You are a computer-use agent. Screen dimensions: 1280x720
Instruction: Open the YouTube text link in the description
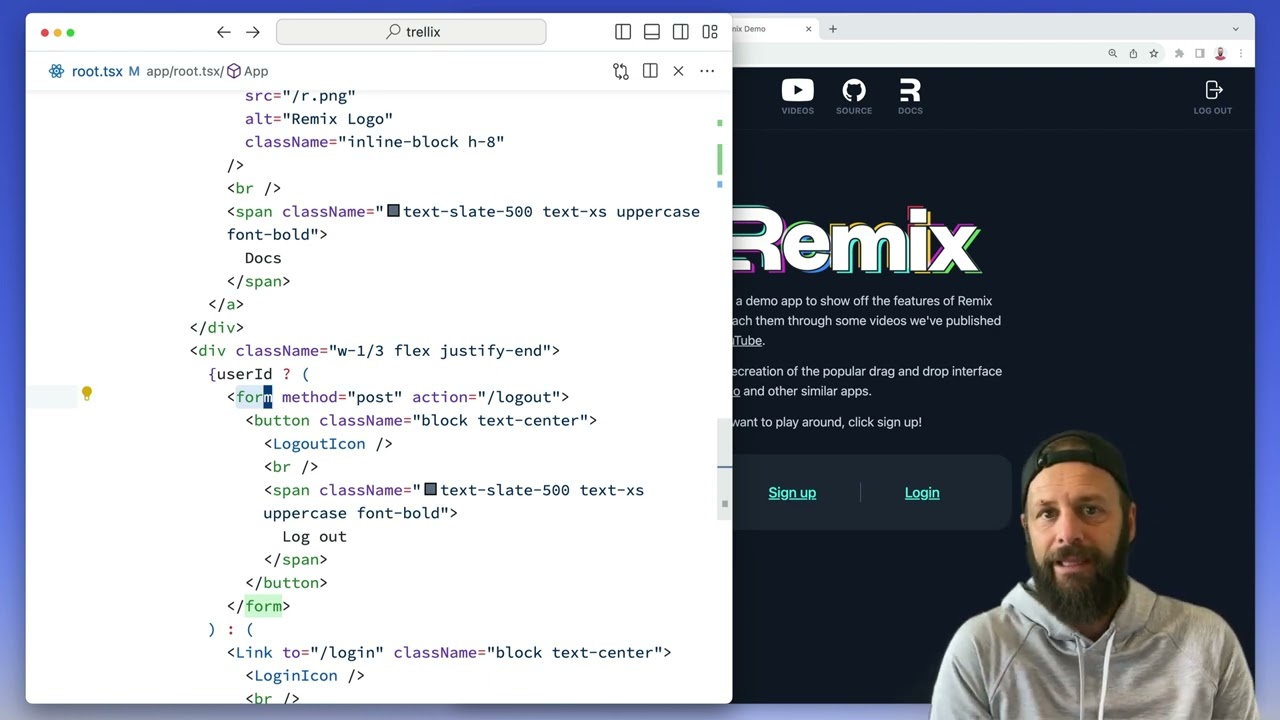(747, 340)
